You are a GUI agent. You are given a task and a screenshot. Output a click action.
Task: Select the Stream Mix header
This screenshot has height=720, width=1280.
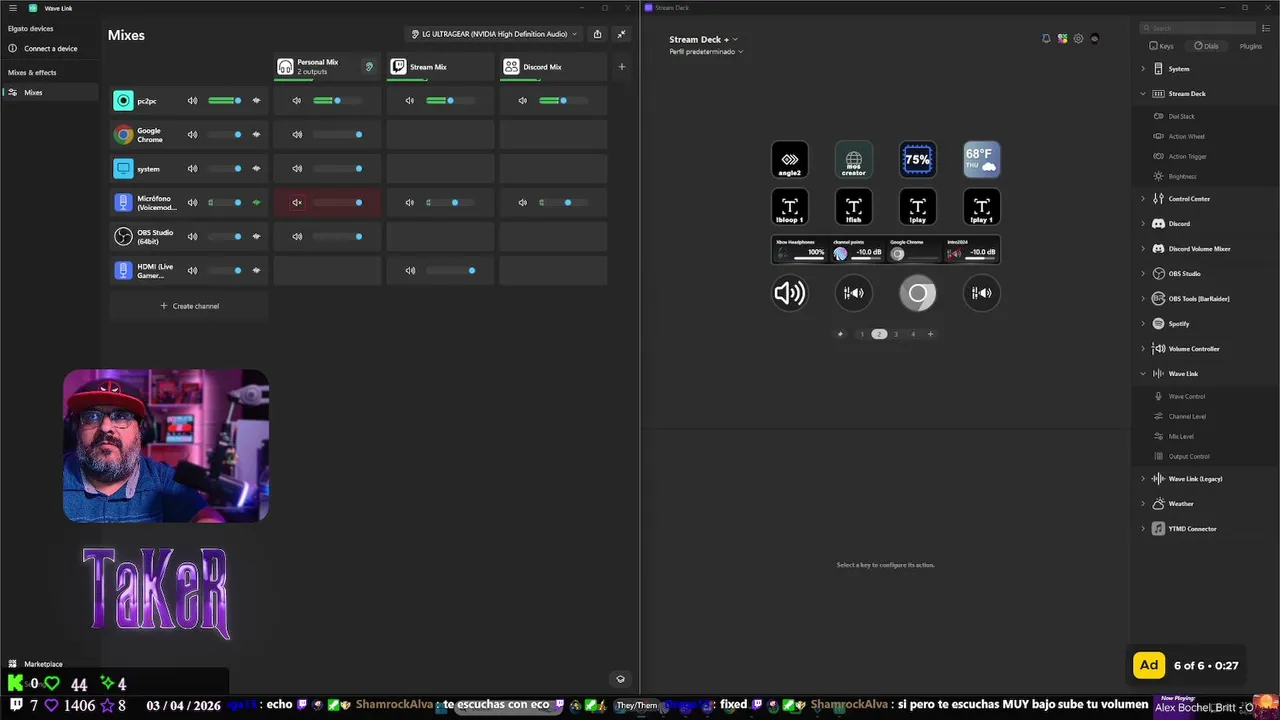tap(440, 67)
